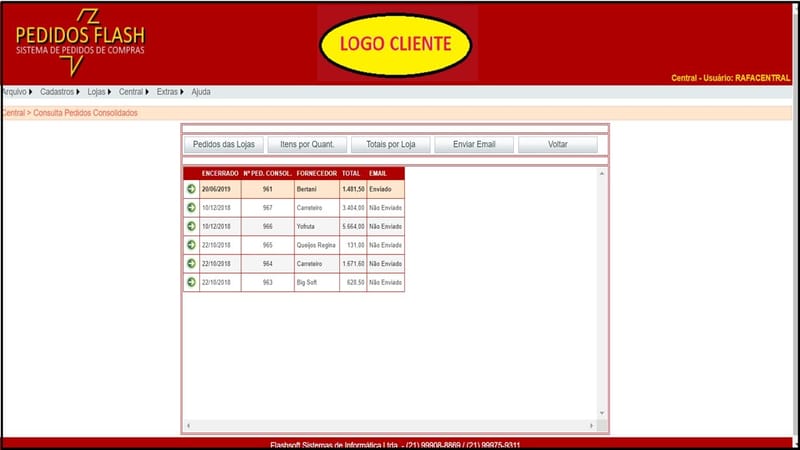Select Ajuda in the menu bar
The image size is (800, 450).
click(x=201, y=92)
